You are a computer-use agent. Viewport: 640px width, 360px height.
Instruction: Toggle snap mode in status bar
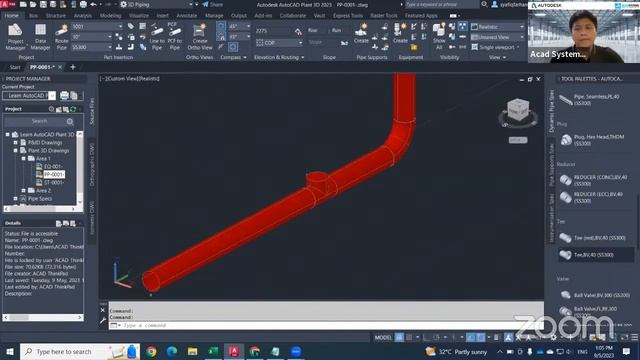click(x=409, y=338)
